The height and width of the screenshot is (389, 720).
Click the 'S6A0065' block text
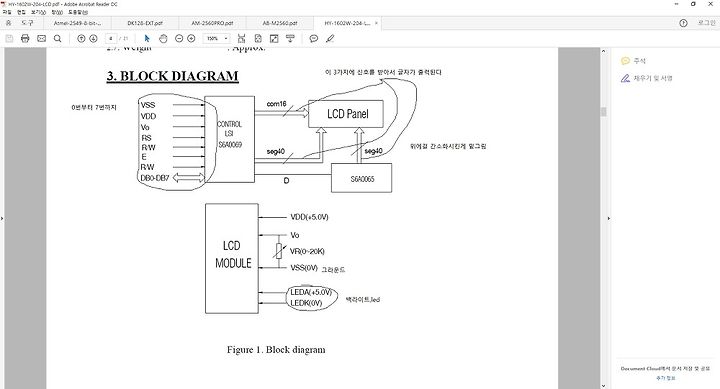coord(362,179)
